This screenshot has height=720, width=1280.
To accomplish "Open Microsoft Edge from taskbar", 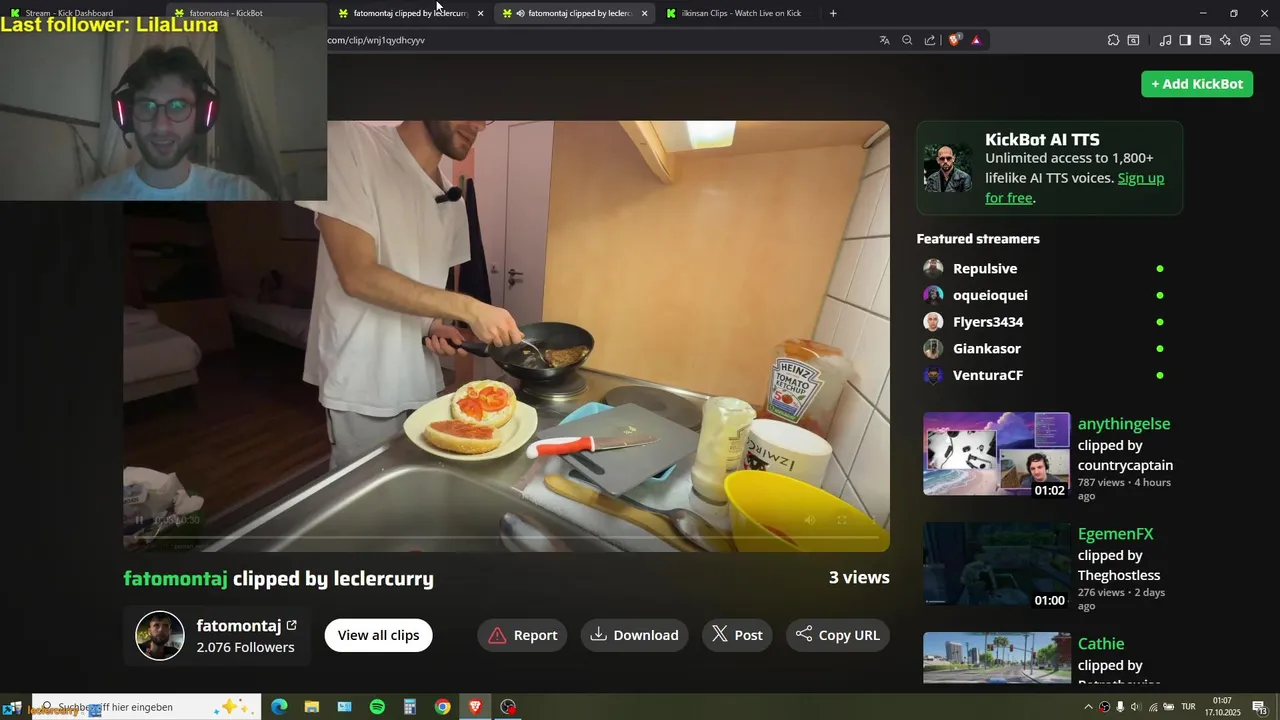I will [279, 707].
